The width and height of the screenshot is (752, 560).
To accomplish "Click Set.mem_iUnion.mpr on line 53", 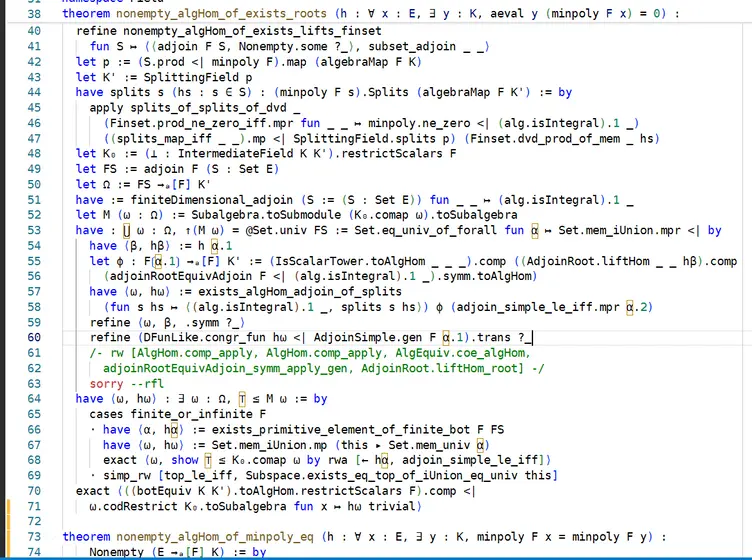I will pyautogui.click(x=619, y=231).
